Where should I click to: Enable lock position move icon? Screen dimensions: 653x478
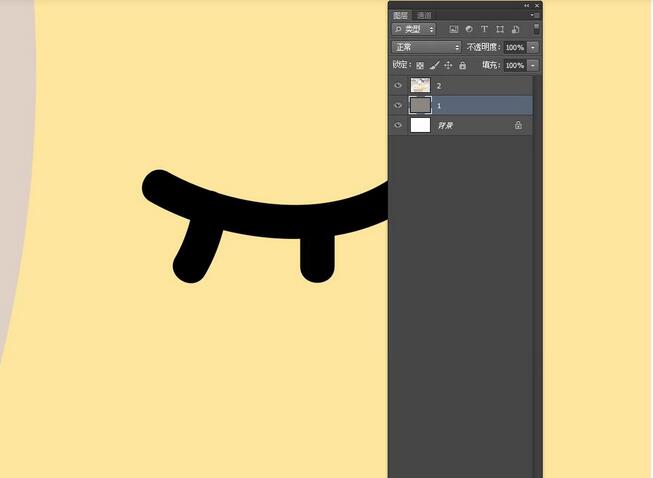point(448,65)
